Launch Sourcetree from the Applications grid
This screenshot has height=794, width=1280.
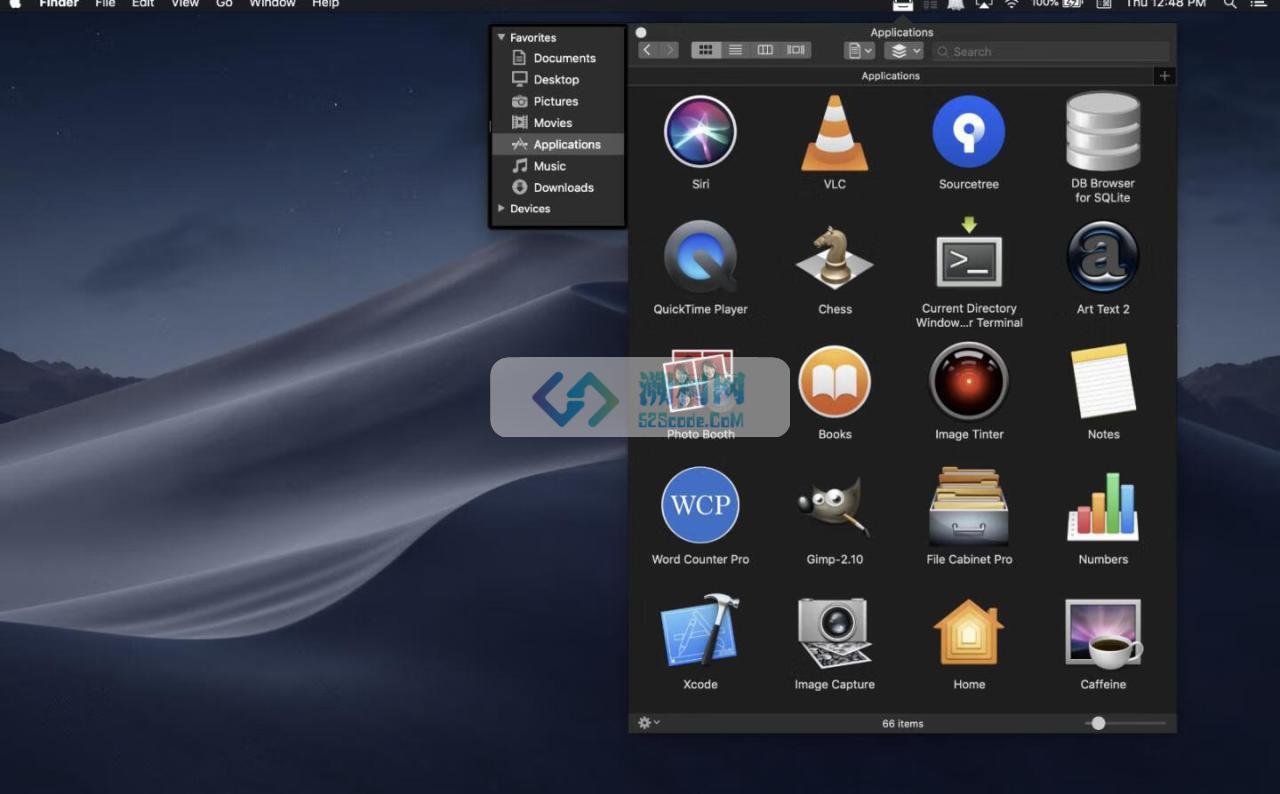pos(968,131)
